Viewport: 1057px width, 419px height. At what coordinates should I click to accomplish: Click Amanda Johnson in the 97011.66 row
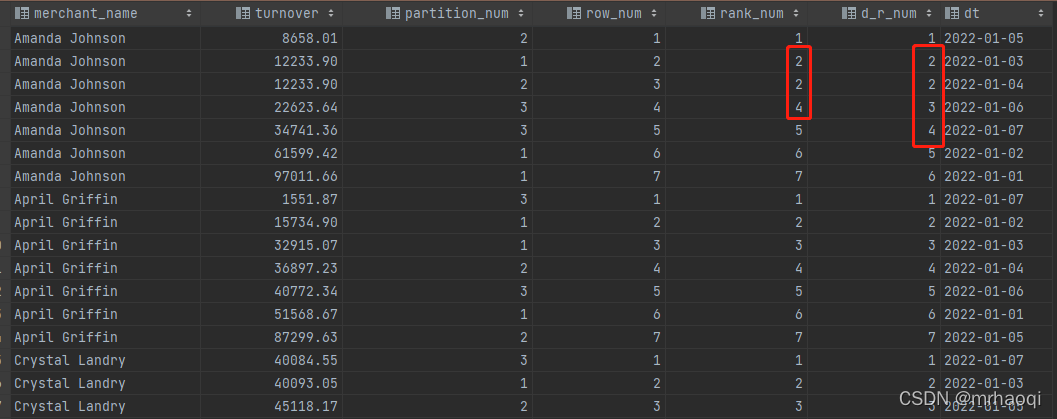coord(69,176)
